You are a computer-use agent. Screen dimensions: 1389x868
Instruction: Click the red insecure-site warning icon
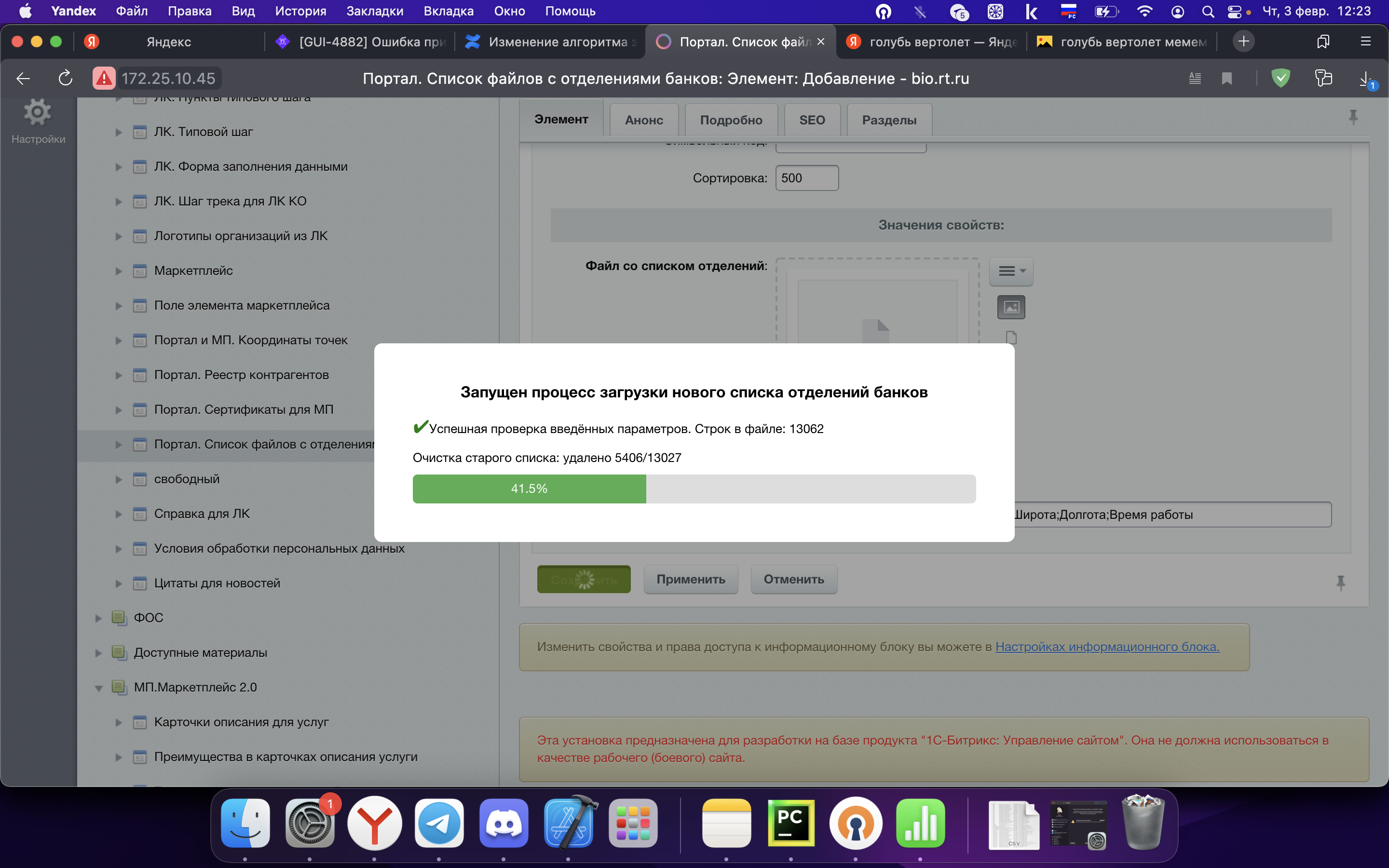[x=104, y=78]
